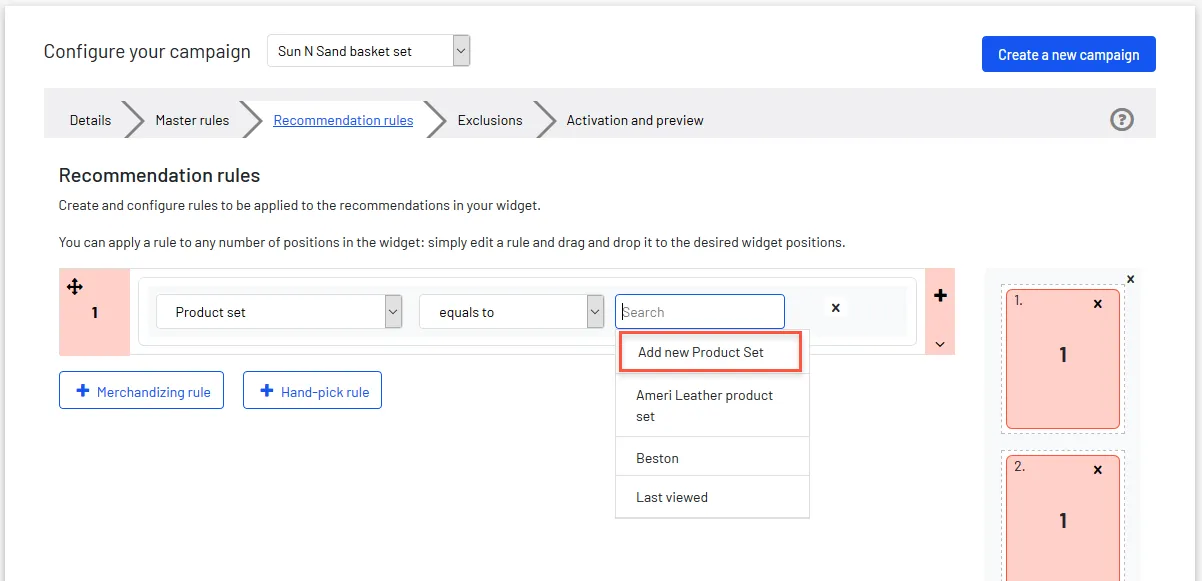The height and width of the screenshot is (581, 1202).
Task: Click the plus icon beside rule 1
Action: coord(940,295)
